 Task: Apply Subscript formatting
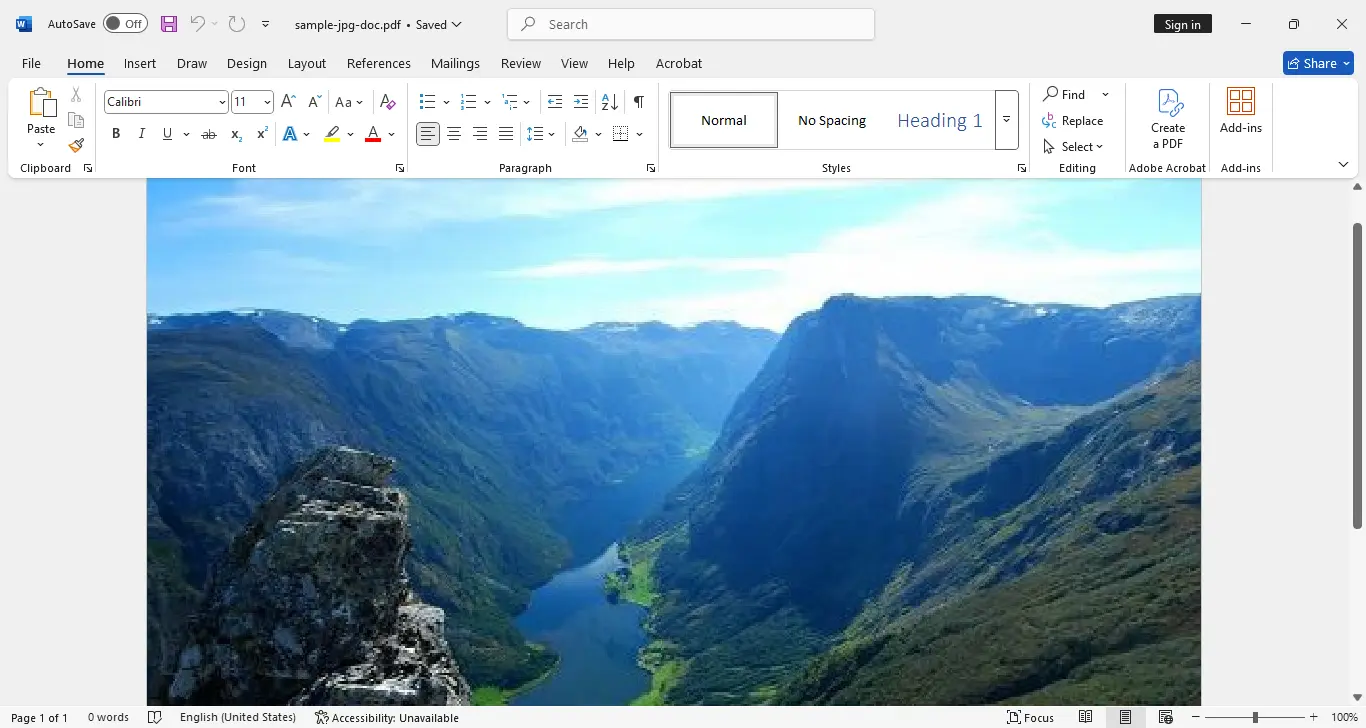[x=236, y=134]
